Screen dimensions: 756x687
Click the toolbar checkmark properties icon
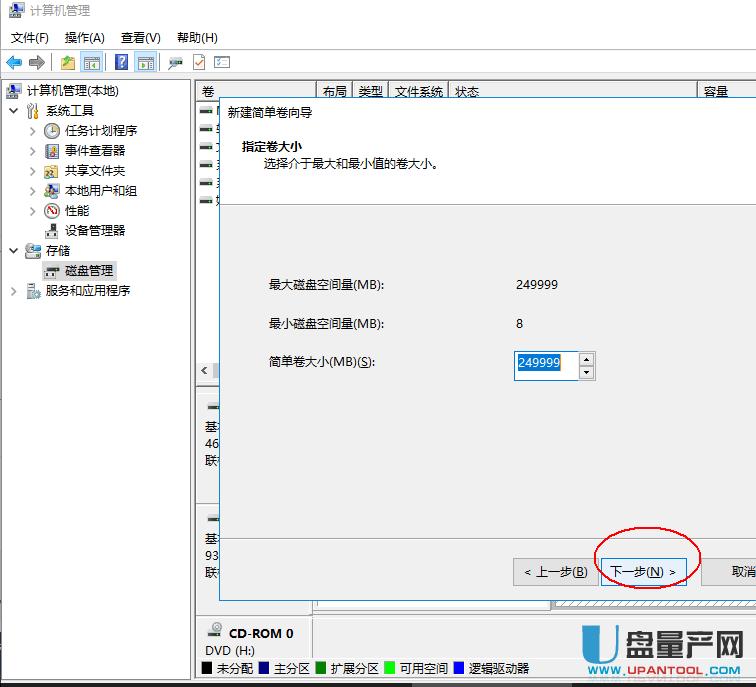199,62
